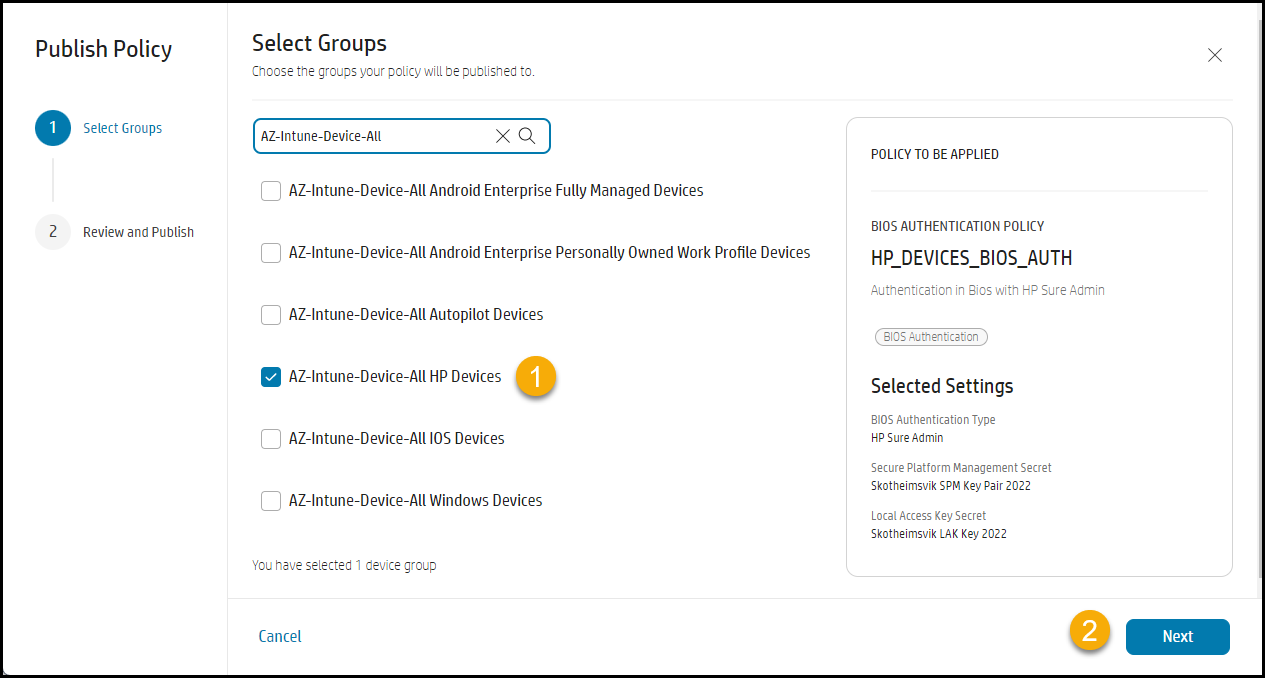Click the 'HP Sure Admin' setting value
The height and width of the screenshot is (678, 1265).
907,438
